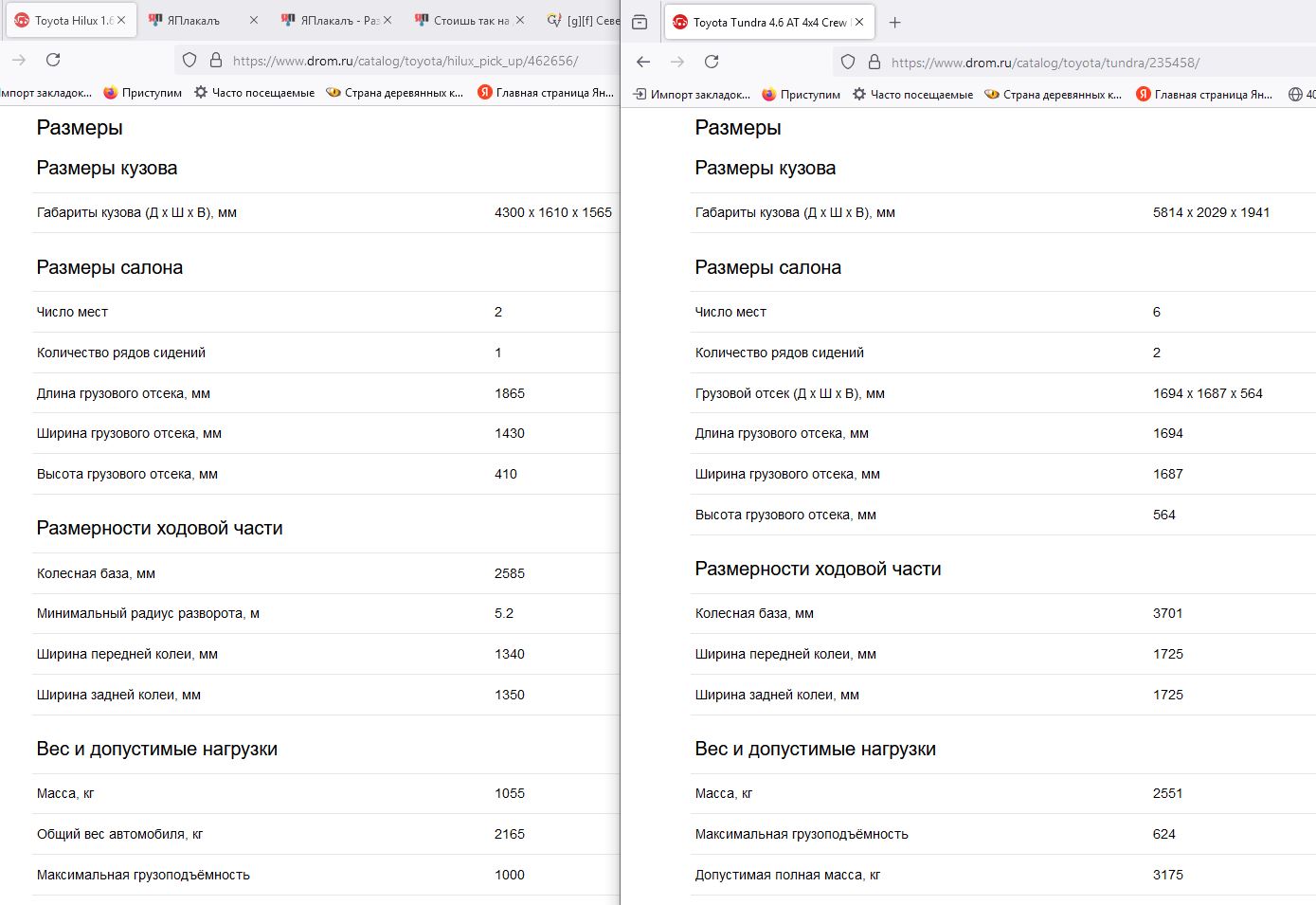Click Tundra cargo width value '1687'
1316x905 pixels.
(1168, 474)
